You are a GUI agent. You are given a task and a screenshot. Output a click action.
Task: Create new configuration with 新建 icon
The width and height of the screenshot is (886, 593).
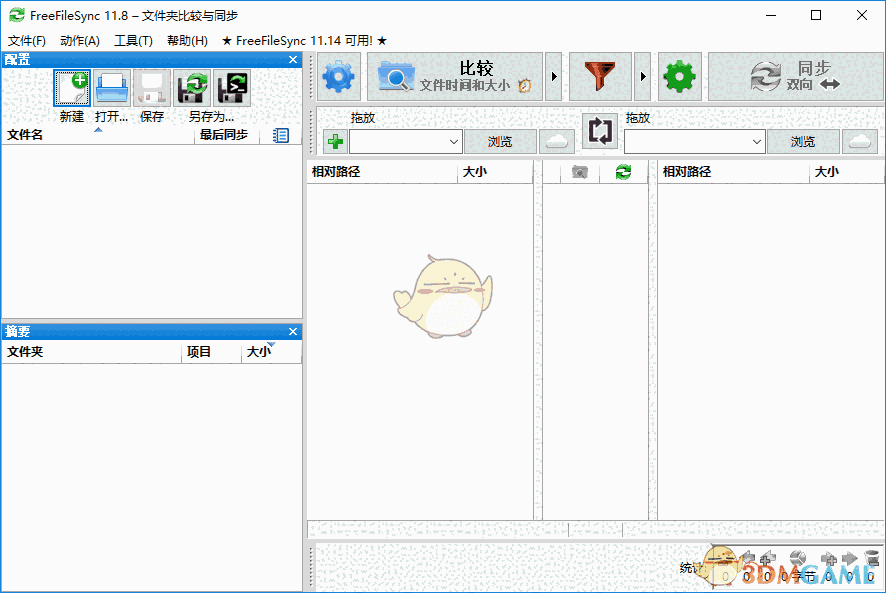(71, 88)
